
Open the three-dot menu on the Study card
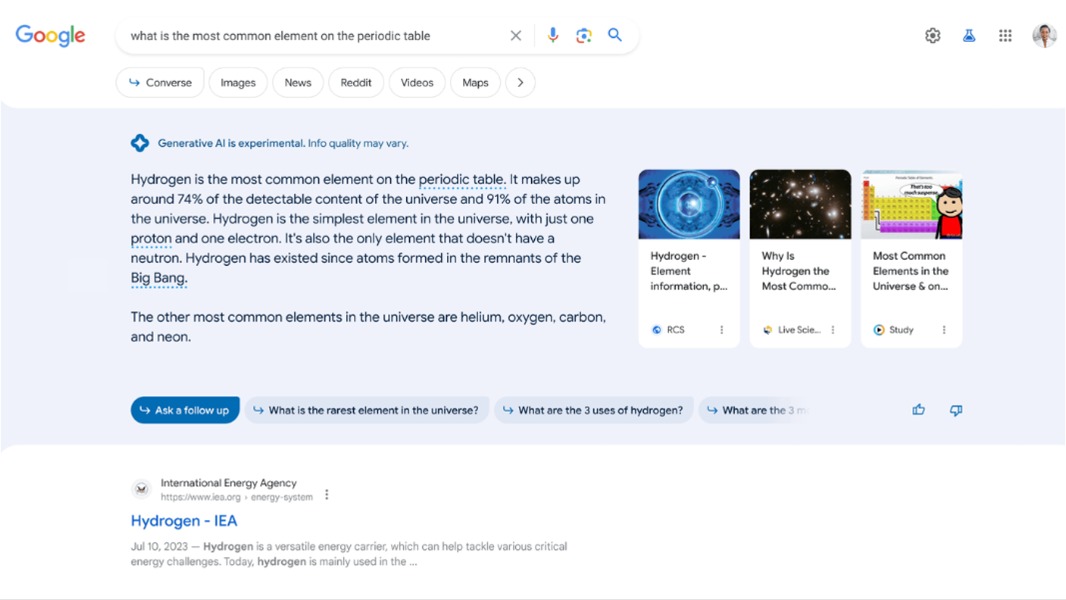click(942, 329)
